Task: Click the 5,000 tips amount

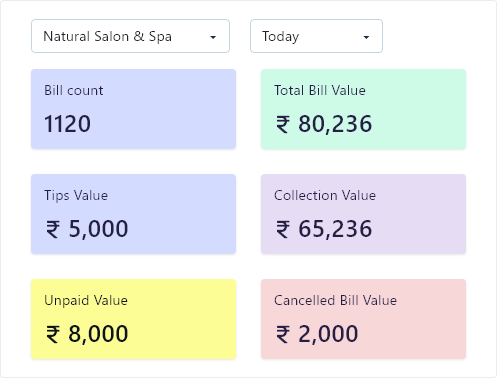Action: point(98,229)
